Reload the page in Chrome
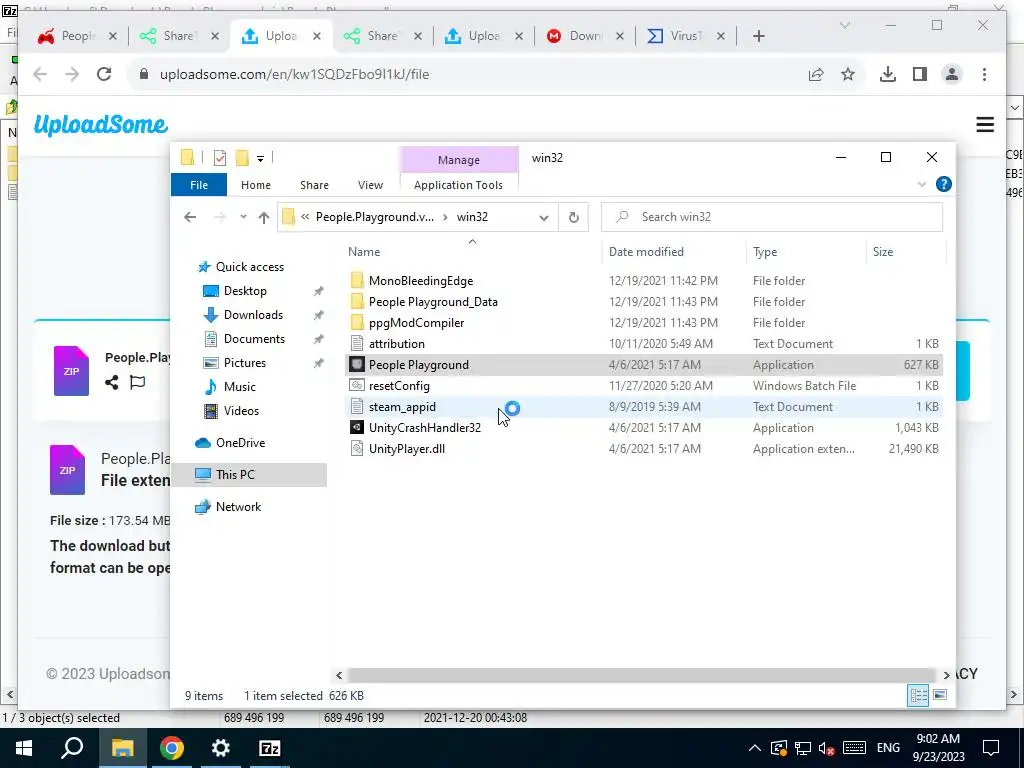 [104, 74]
